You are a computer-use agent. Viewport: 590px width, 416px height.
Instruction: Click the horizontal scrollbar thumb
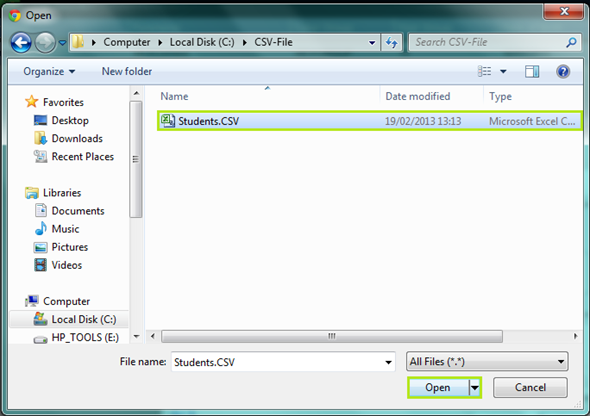click(332, 336)
